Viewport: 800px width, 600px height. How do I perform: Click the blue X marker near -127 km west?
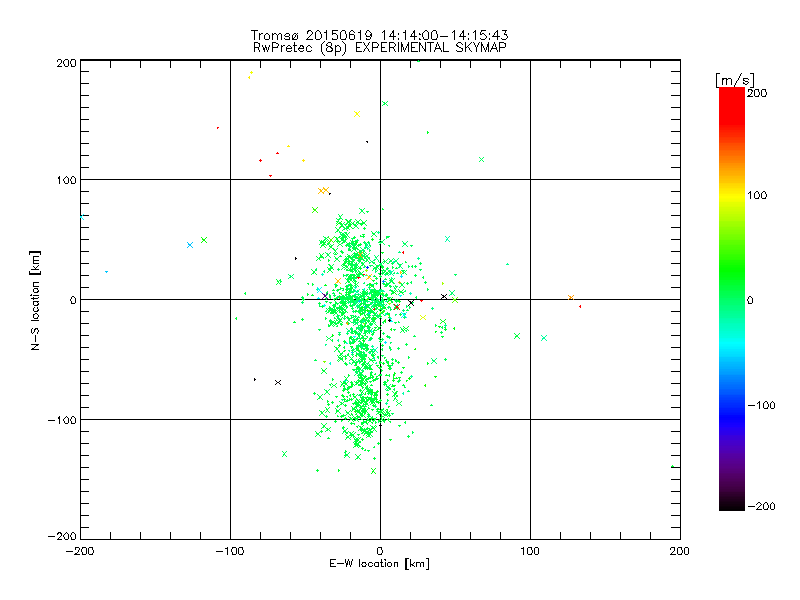190,245
